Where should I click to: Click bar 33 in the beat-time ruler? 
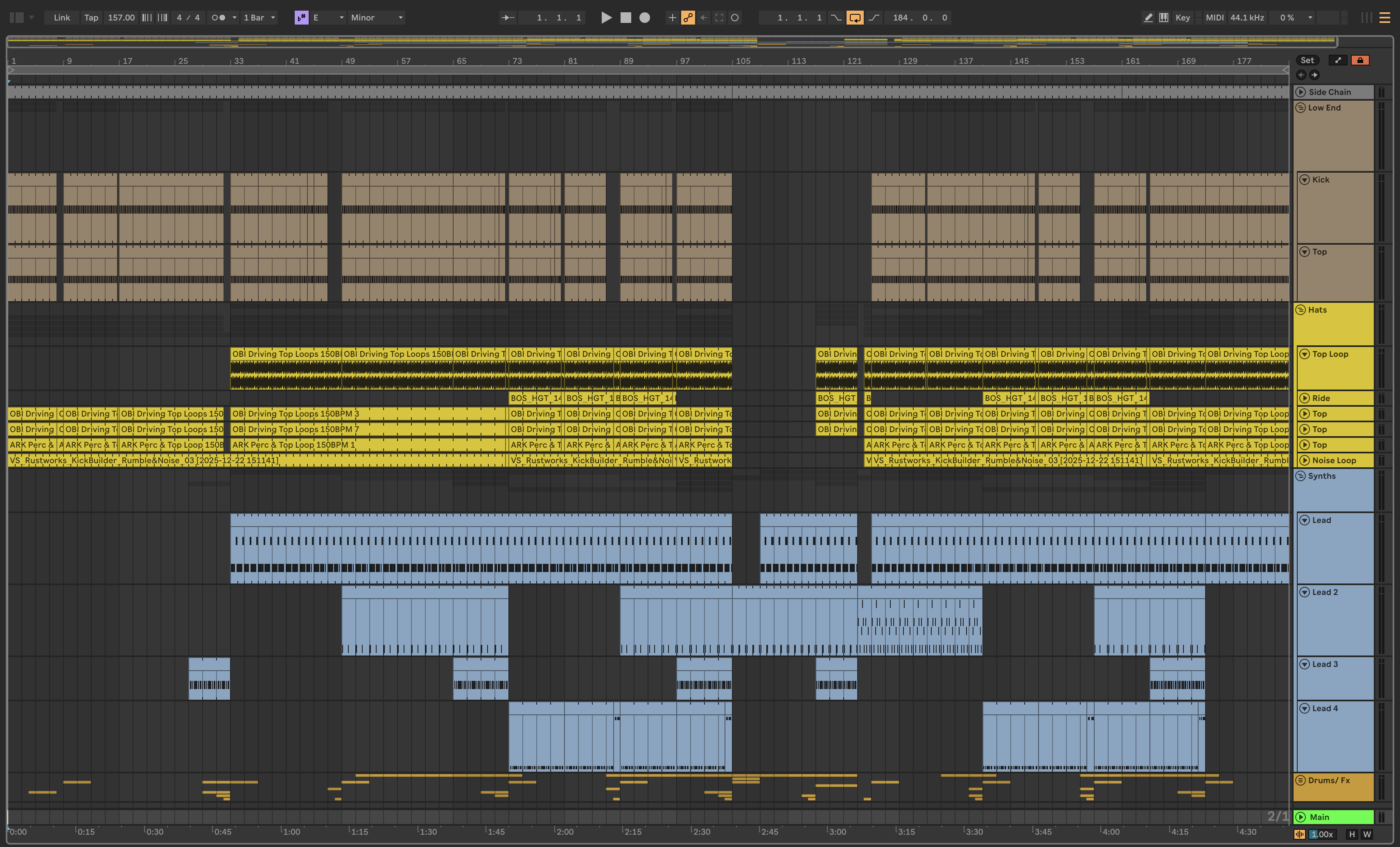(238, 61)
